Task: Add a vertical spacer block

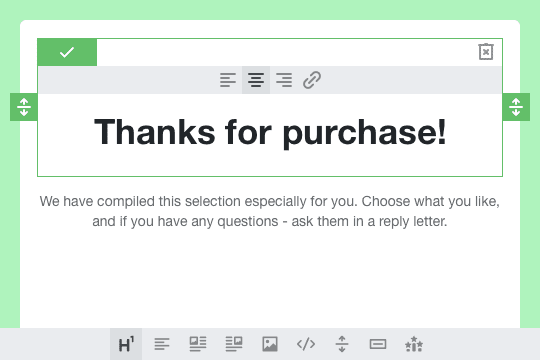Action: click(x=342, y=344)
